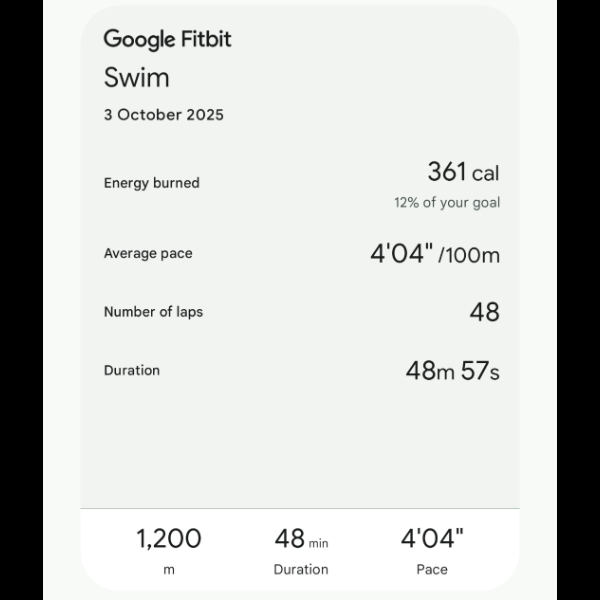Click the Average pace label
Screen dimensions: 600x600
[x=148, y=254]
